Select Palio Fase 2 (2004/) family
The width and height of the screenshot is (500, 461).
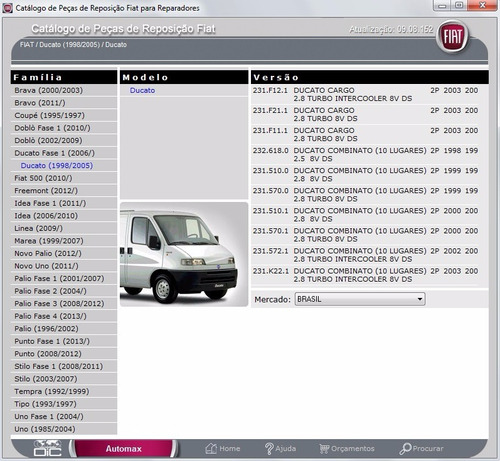pyautogui.click(x=64, y=291)
